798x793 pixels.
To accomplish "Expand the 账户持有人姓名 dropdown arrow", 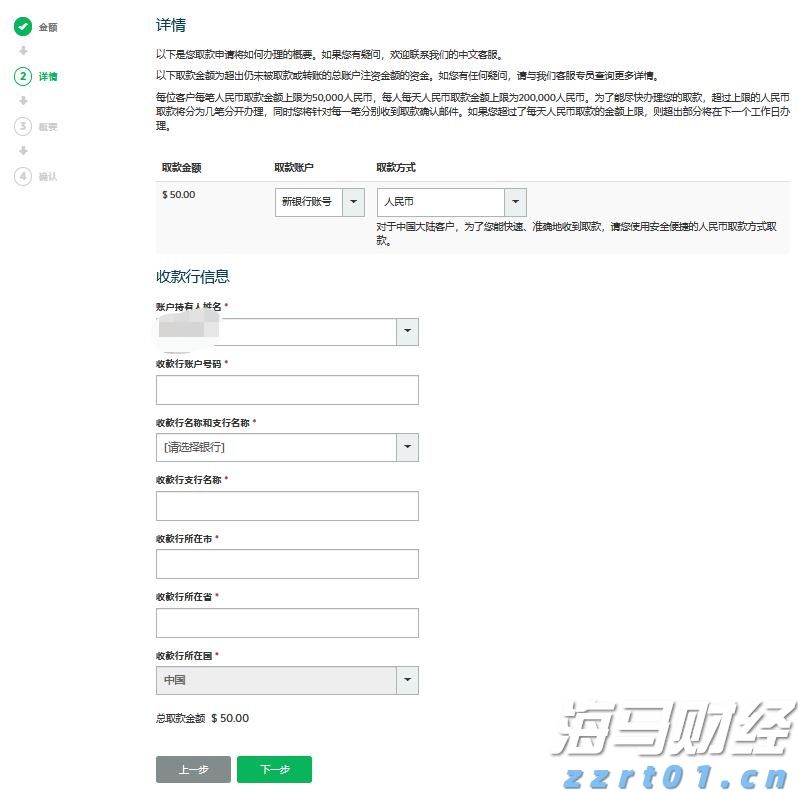I will pos(407,331).
